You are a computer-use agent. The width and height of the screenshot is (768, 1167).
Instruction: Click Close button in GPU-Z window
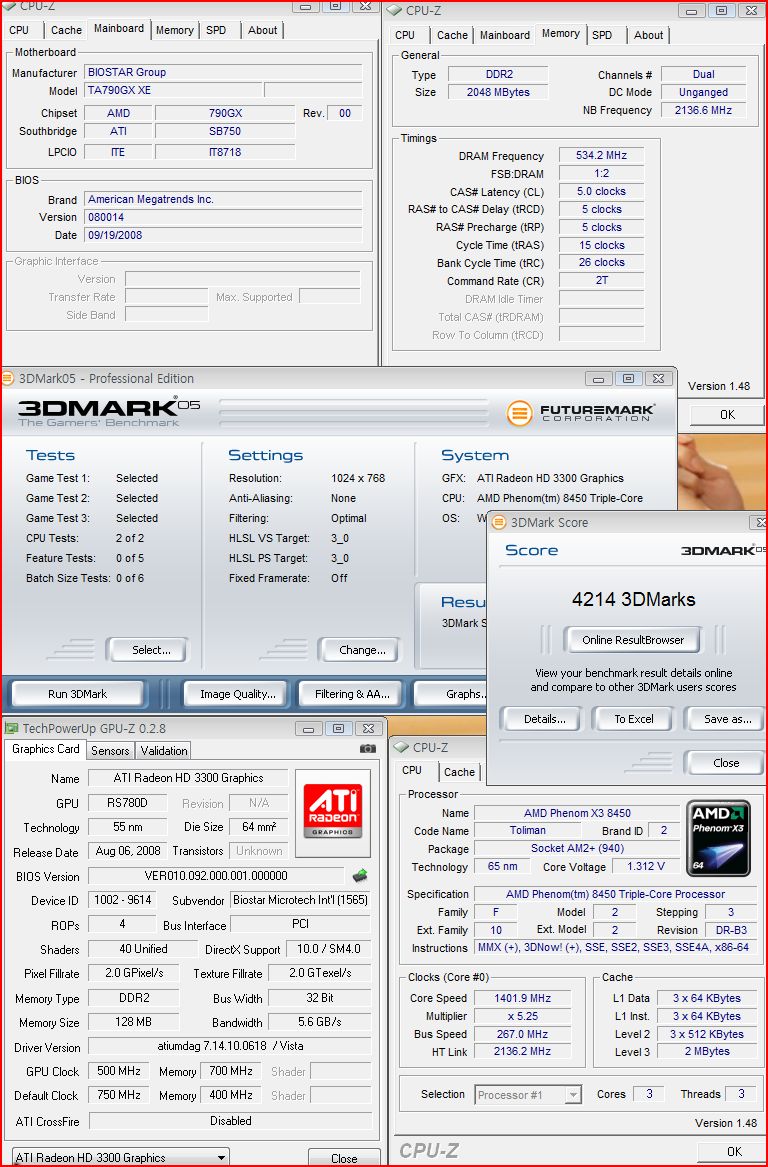pyautogui.click(x=344, y=1158)
